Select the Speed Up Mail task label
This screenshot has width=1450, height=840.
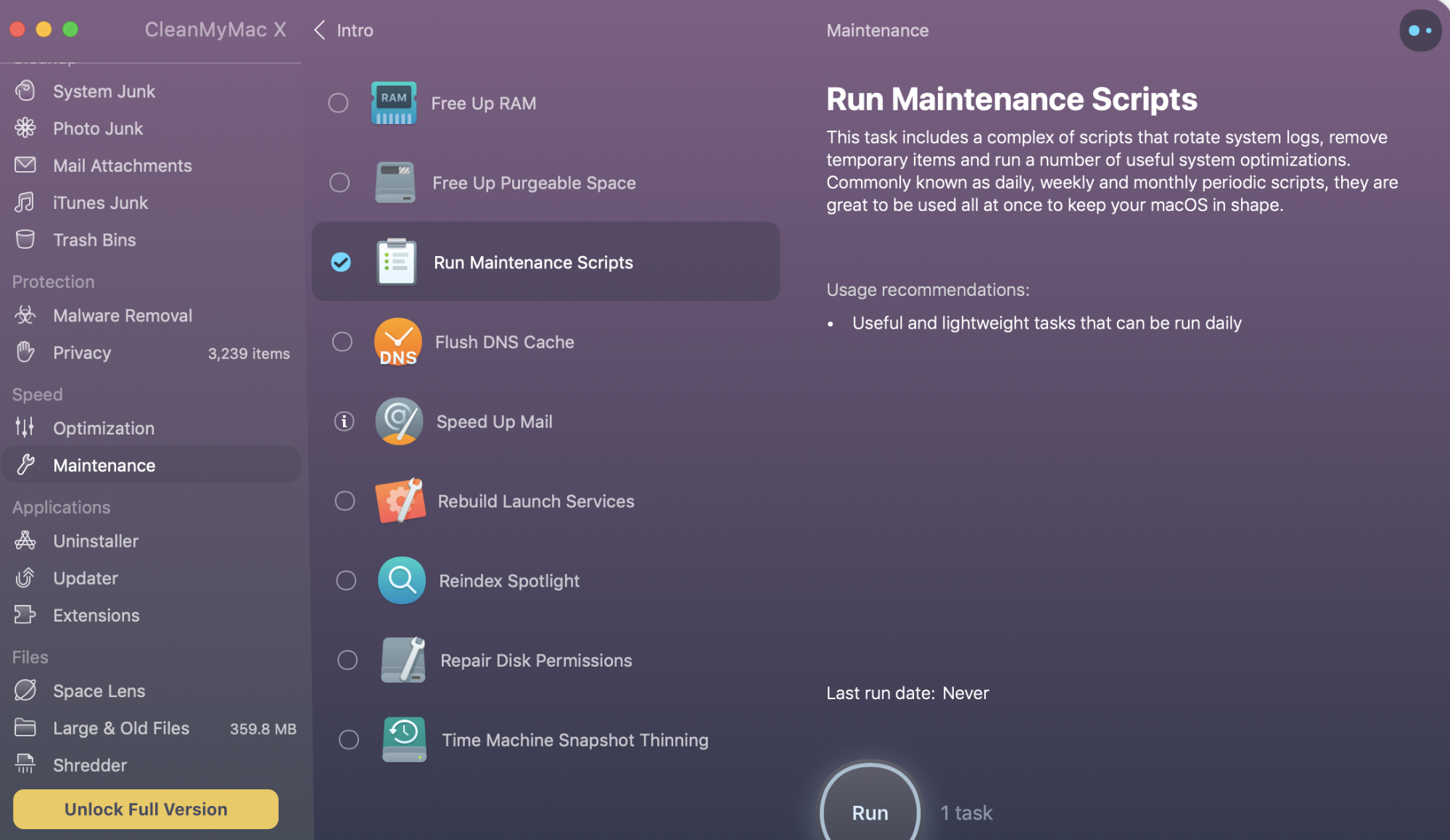(x=494, y=421)
